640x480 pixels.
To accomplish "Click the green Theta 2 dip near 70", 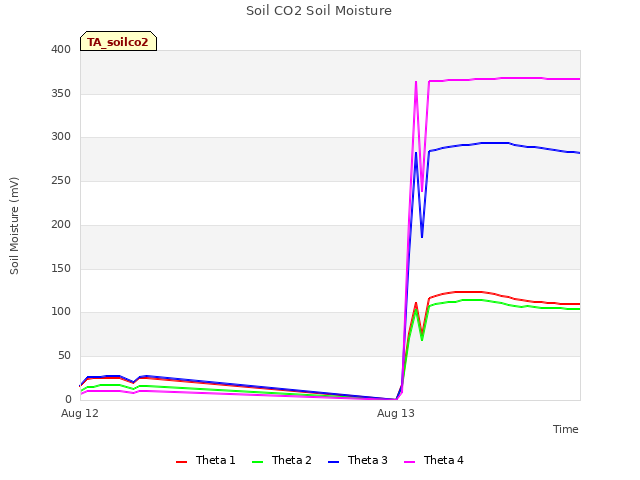I will 422,339.
